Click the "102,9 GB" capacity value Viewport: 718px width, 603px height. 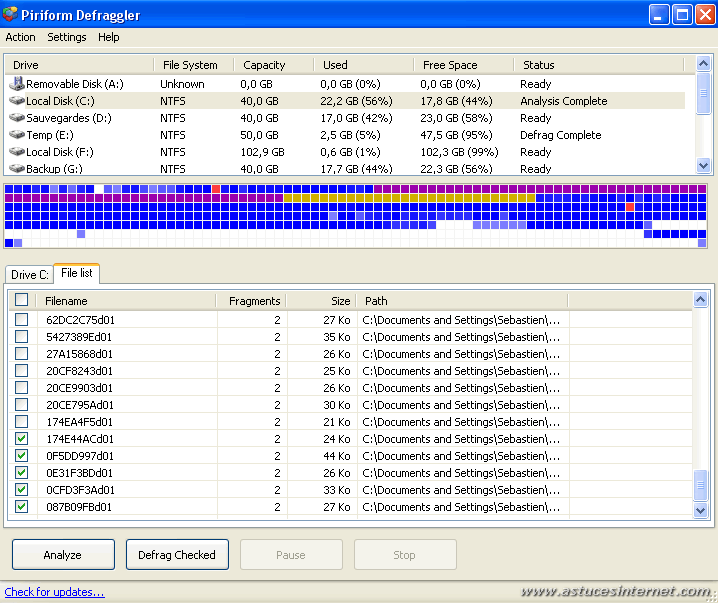click(x=262, y=152)
